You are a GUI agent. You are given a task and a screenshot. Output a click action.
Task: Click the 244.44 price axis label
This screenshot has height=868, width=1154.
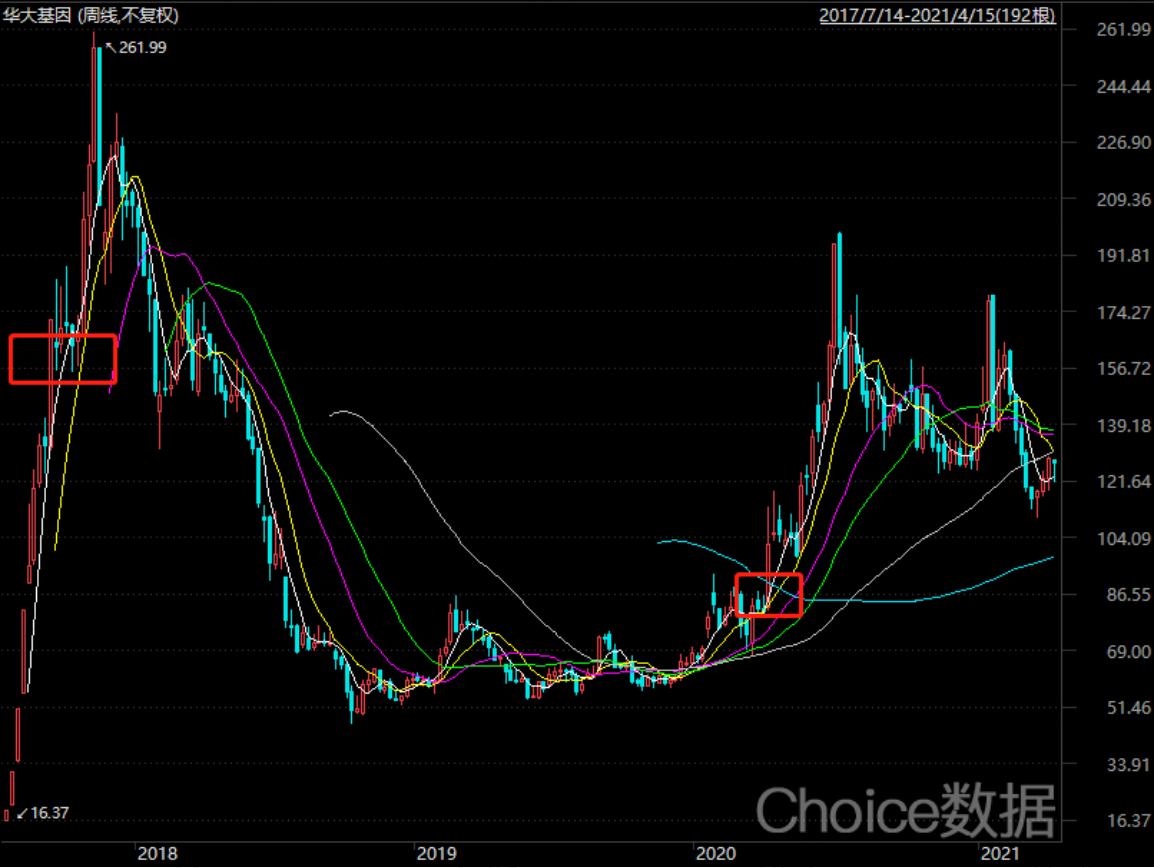point(1123,87)
